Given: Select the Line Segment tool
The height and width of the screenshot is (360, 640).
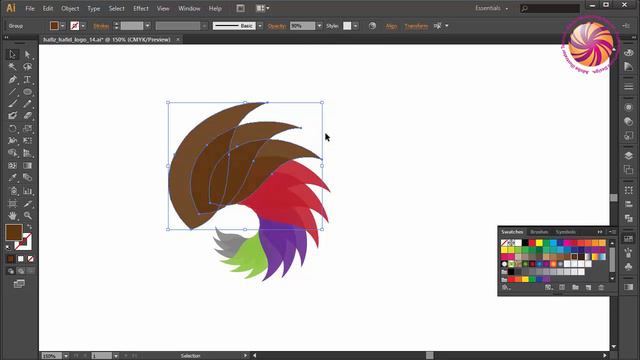Looking at the screenshot, I should coord(12,91).
